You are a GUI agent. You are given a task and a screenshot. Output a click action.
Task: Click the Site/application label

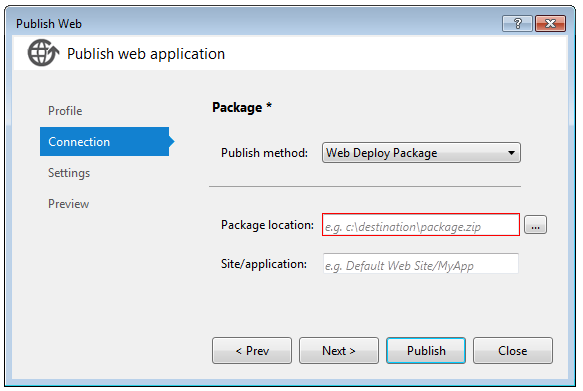[264, 264]
